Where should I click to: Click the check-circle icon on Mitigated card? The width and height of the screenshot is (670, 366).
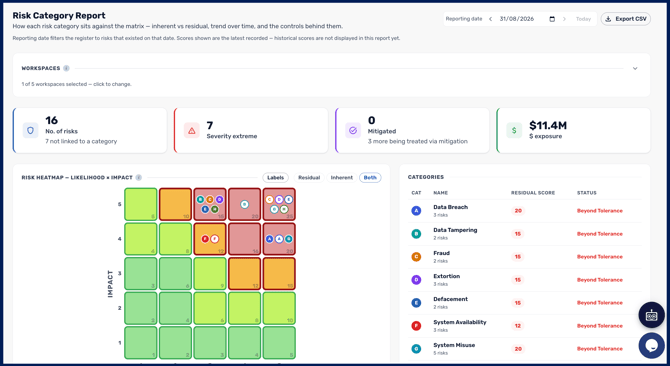pos(353,131)
